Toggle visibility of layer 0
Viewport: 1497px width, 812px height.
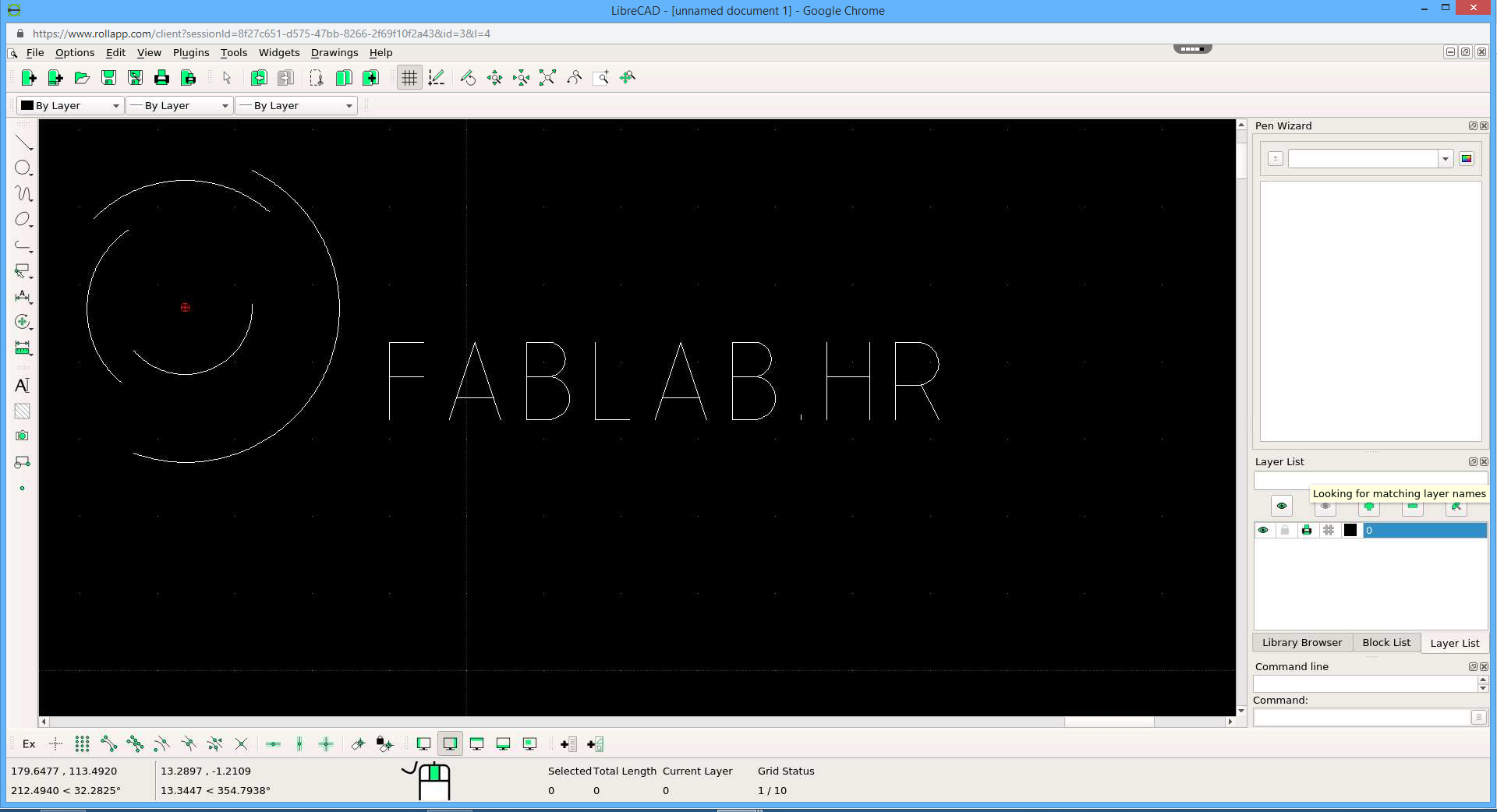[x=1263, y=531]
